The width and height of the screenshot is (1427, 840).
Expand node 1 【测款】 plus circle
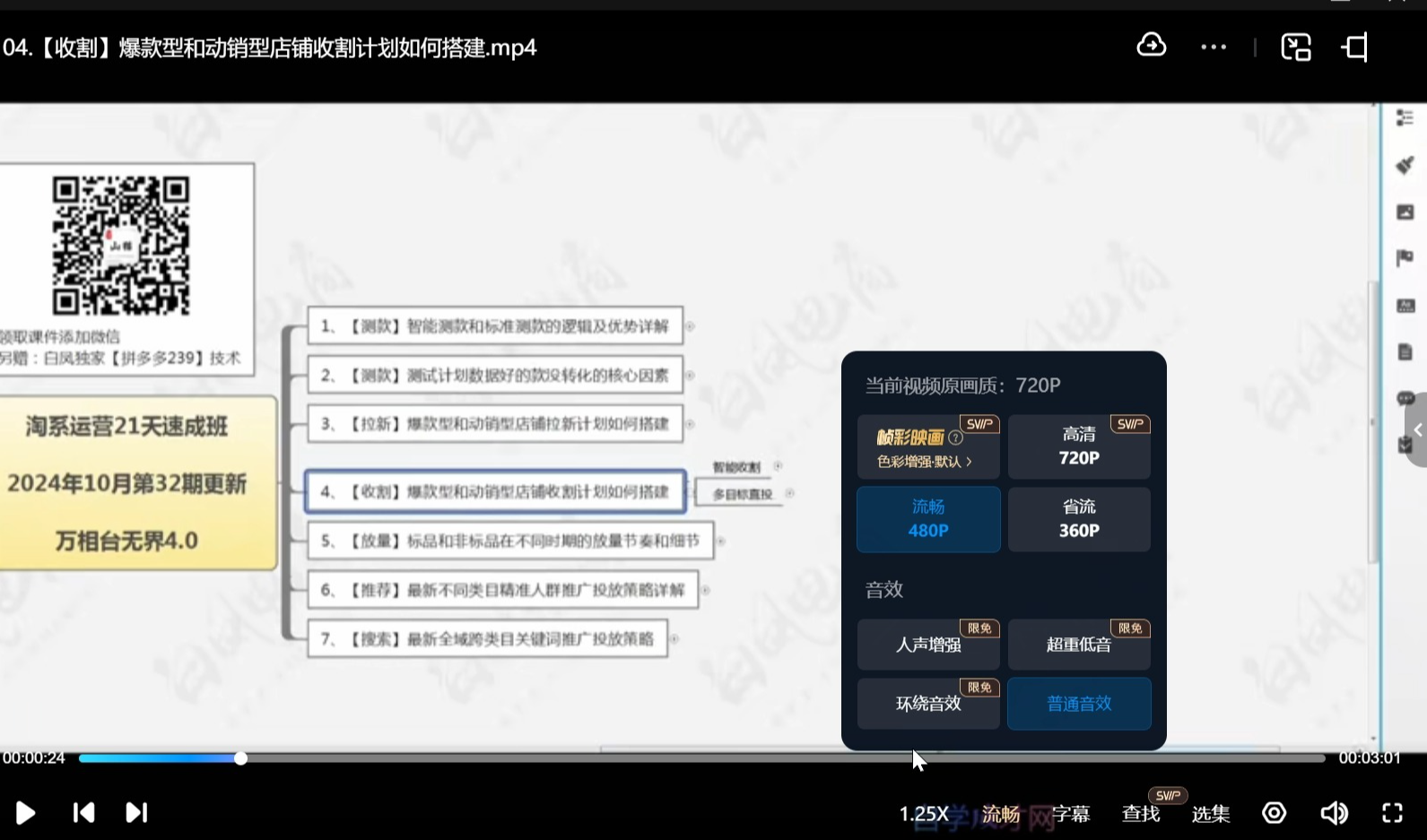[x=690, y=326]
